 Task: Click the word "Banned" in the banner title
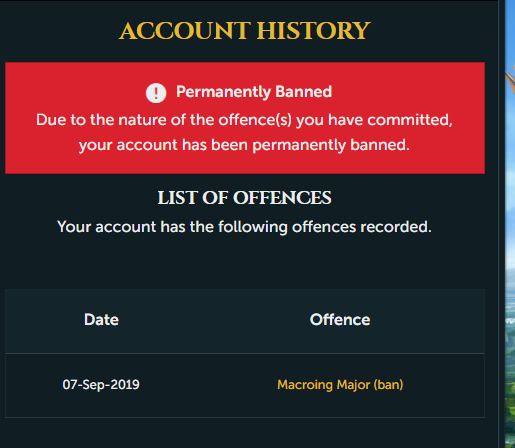pyautogui.click(x=304, y=92)
